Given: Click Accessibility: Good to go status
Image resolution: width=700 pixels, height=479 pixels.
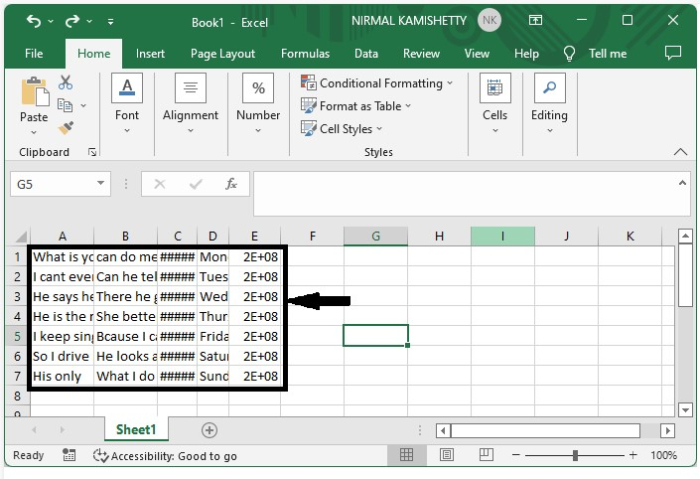Looking at the screenshot, I should coord(165,456).
